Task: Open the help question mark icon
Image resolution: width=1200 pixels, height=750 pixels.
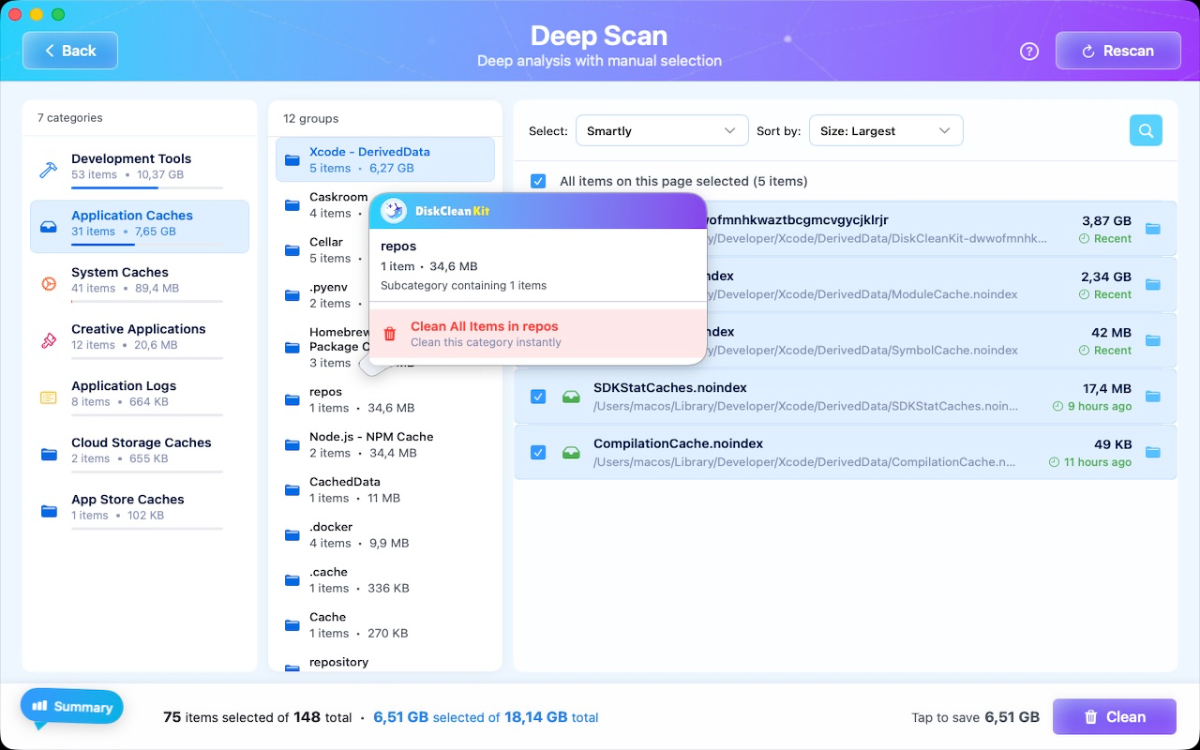Action: click(x=1029, y=50)
